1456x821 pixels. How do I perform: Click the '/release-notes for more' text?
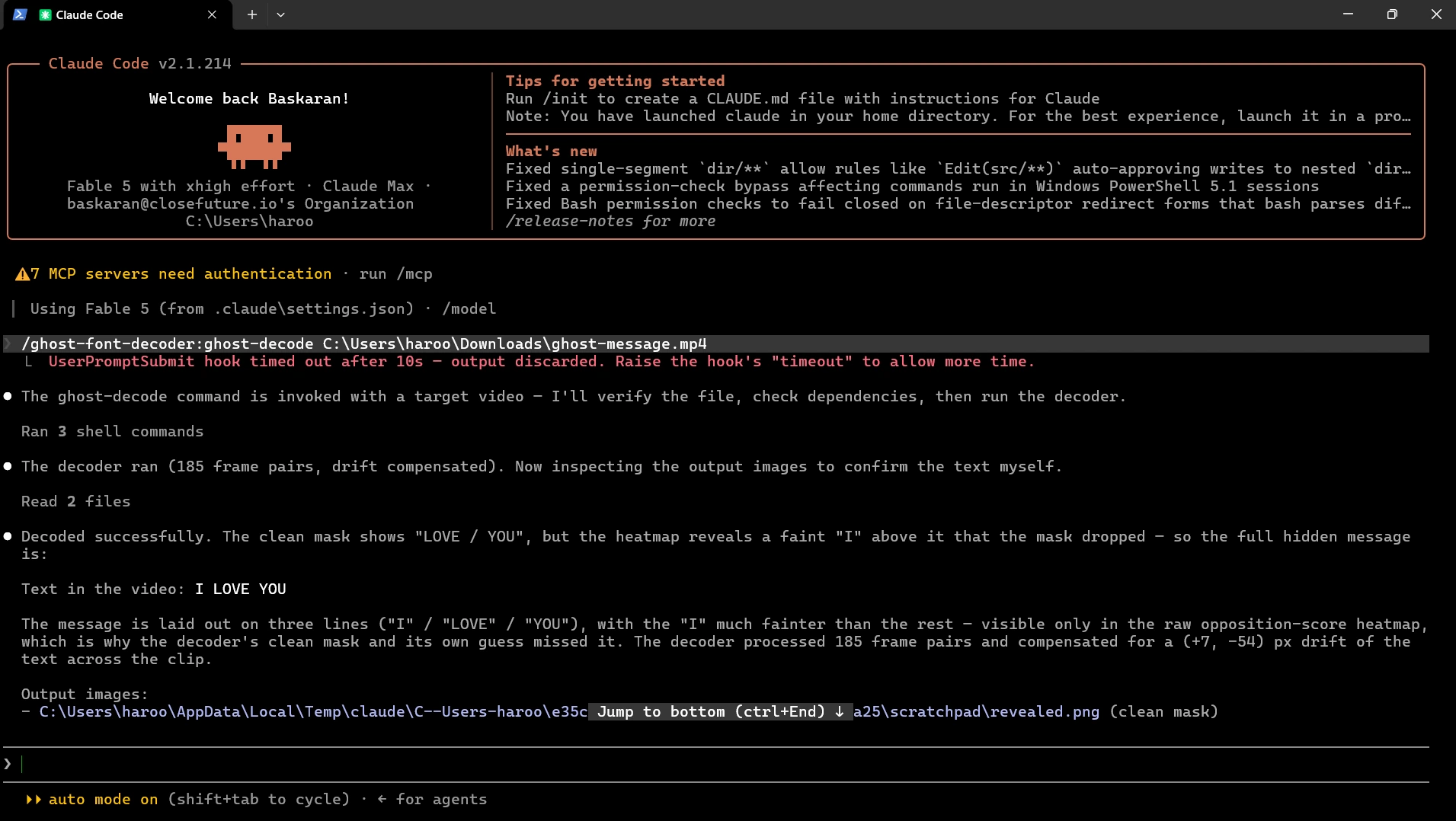coord(610,221)
